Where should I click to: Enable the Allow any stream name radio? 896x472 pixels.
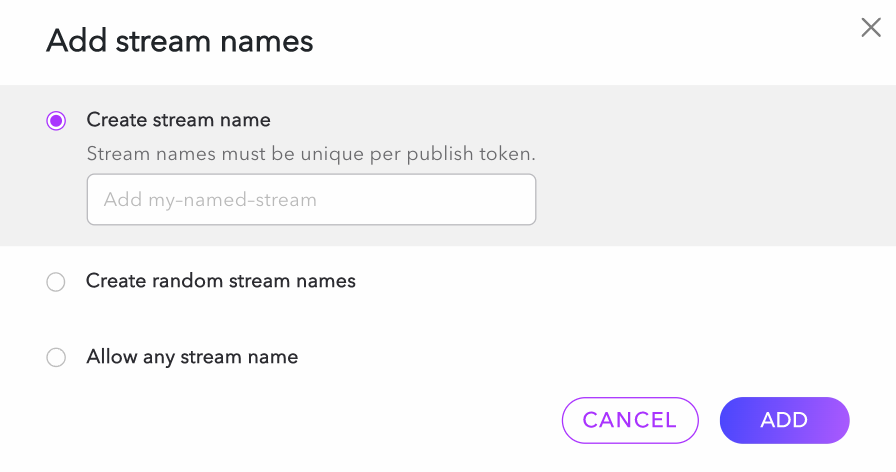point(56,357)
